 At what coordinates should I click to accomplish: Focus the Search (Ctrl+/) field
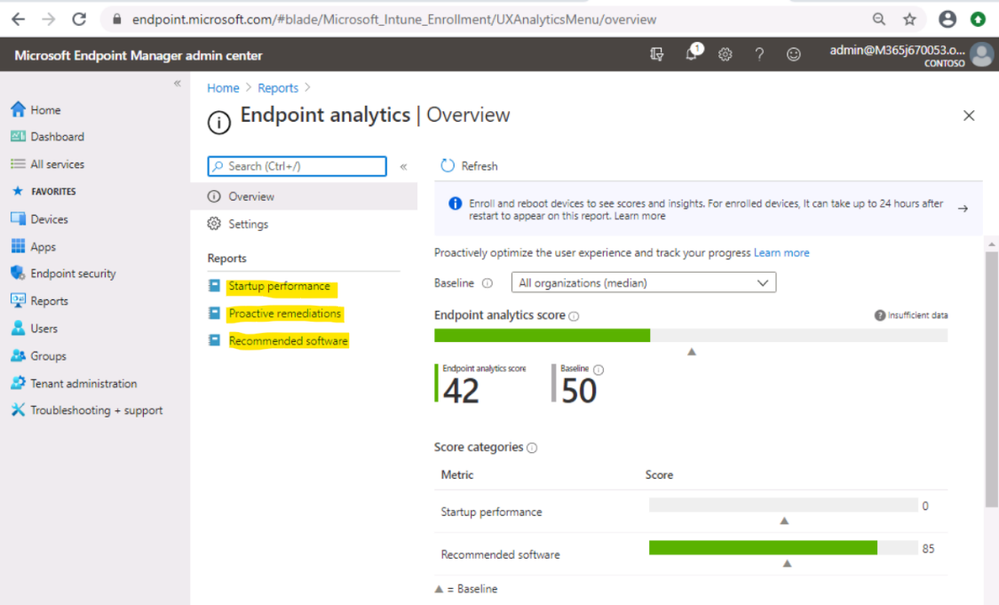297,166
